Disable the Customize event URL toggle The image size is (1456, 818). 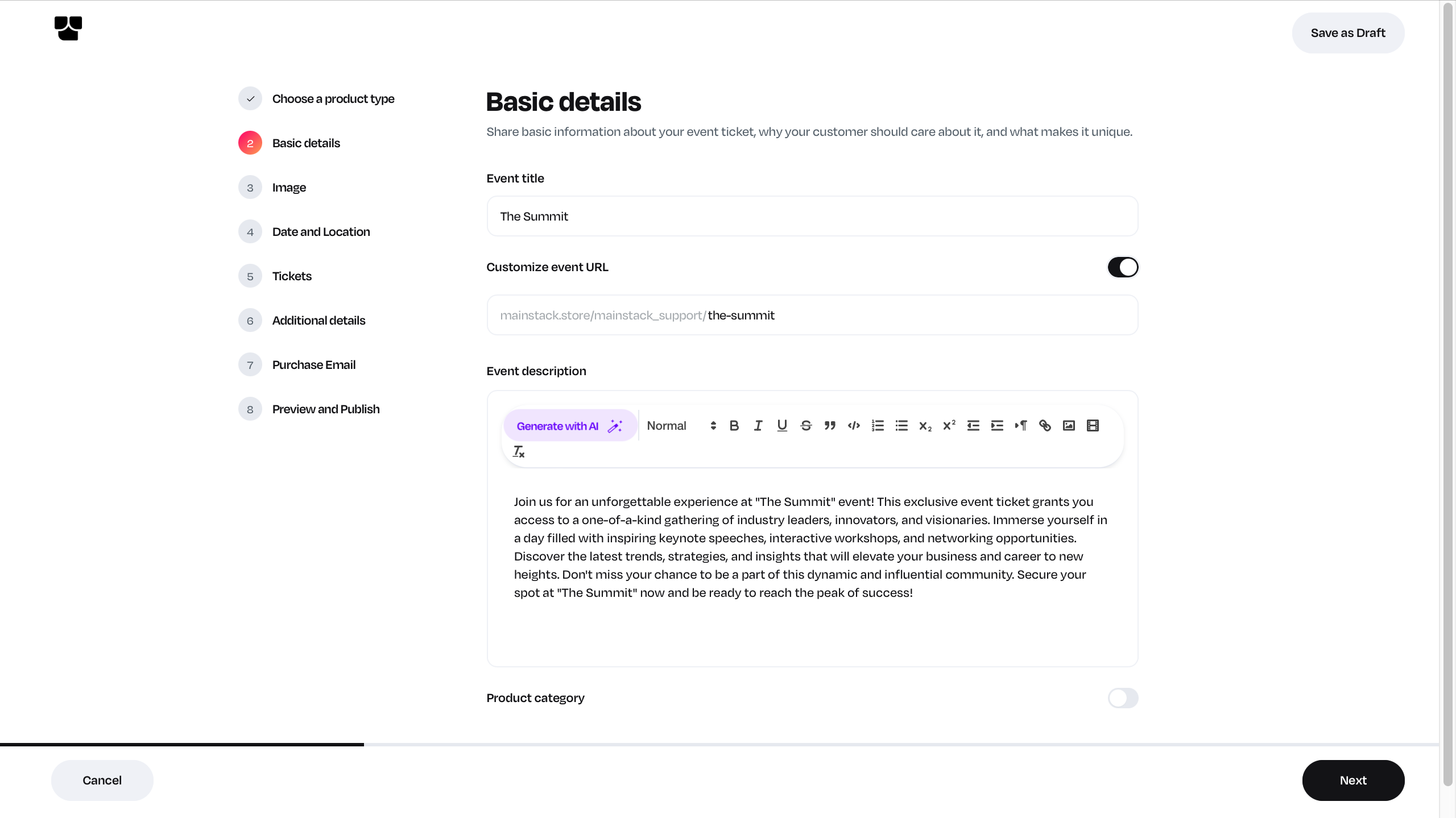click(x=1123, y=267)
